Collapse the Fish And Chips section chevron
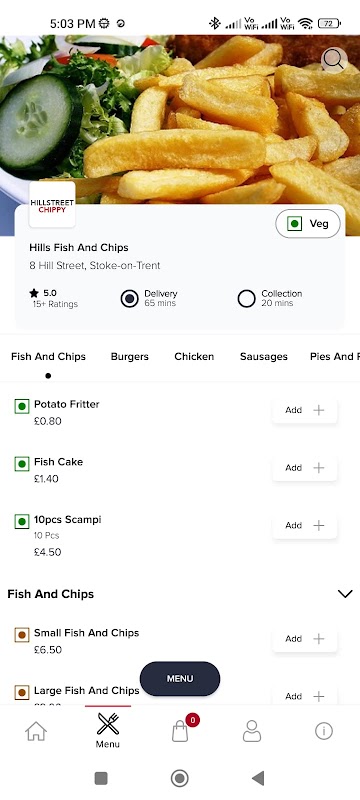360x800 pixels. [x=345, y=594]
